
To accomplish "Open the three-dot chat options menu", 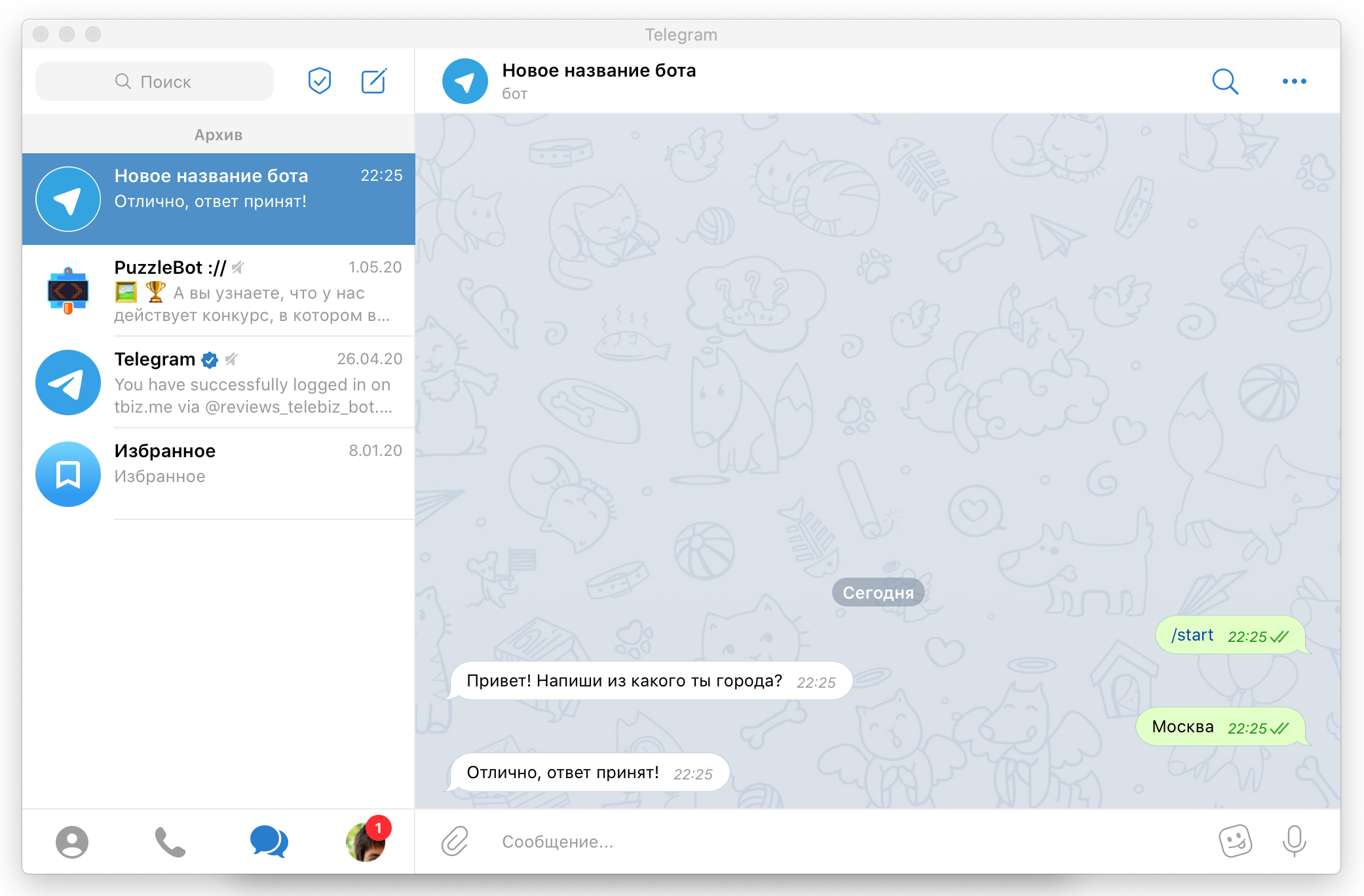I will 1294,81.
